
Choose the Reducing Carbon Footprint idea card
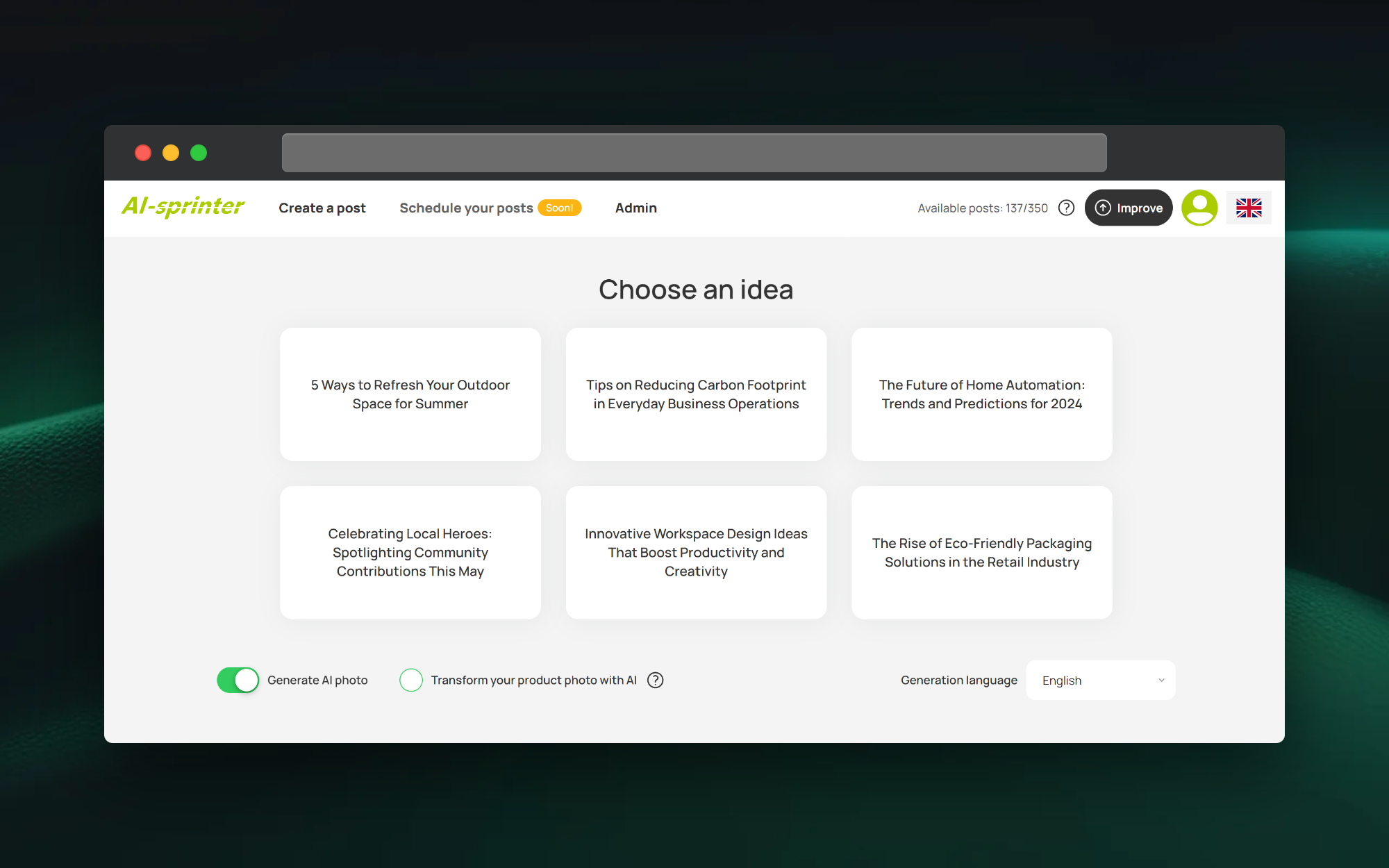pyautogui.click(x=696, y=394)
